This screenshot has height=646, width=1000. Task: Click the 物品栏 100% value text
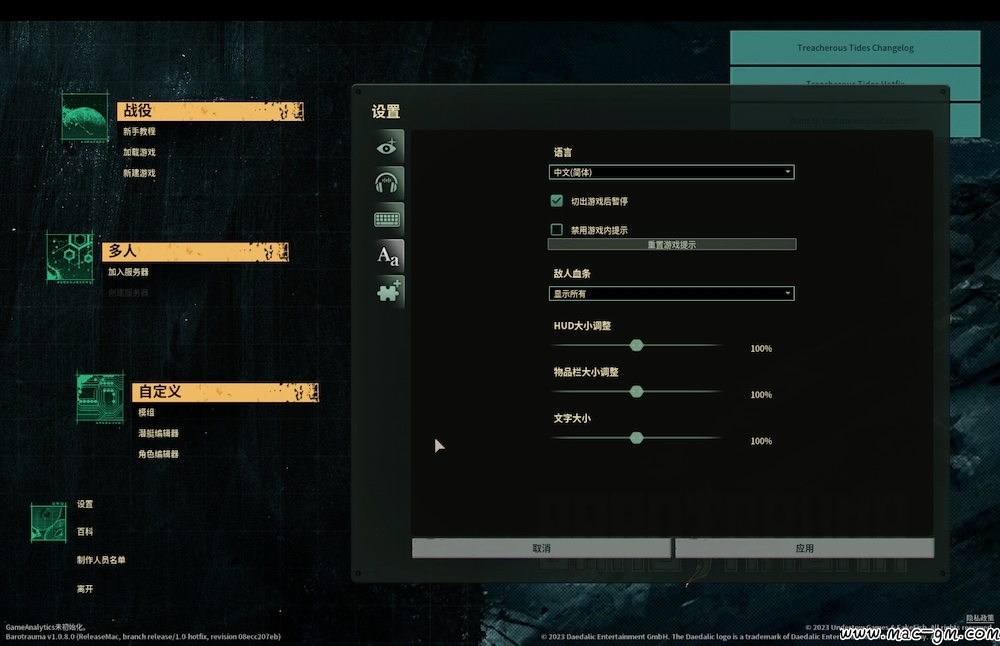click(761, 395)
